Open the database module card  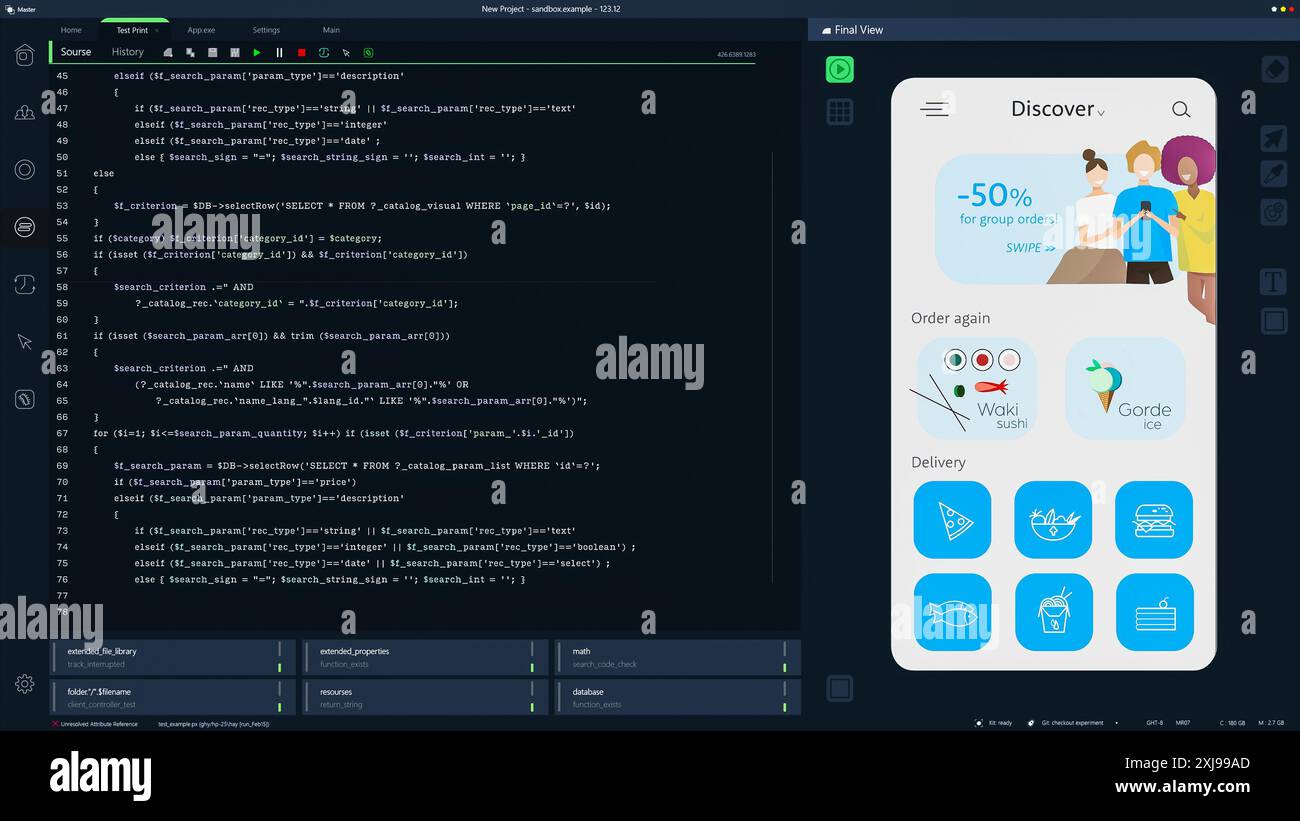[678, 697]
